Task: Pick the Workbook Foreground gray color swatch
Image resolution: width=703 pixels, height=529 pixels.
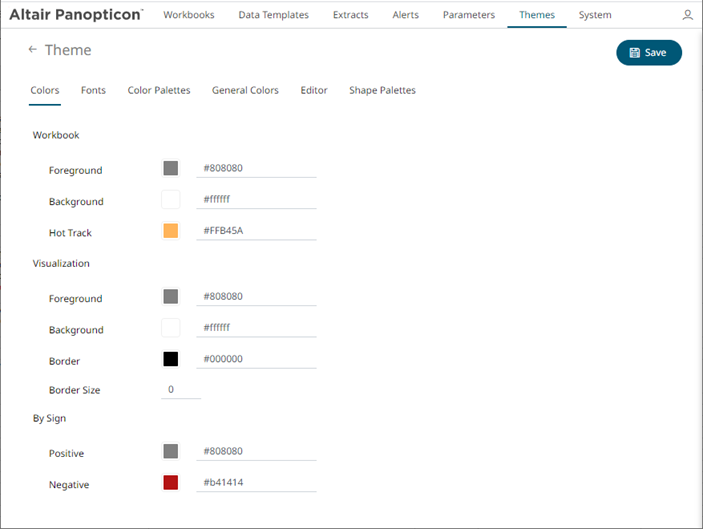Action: 171,169
